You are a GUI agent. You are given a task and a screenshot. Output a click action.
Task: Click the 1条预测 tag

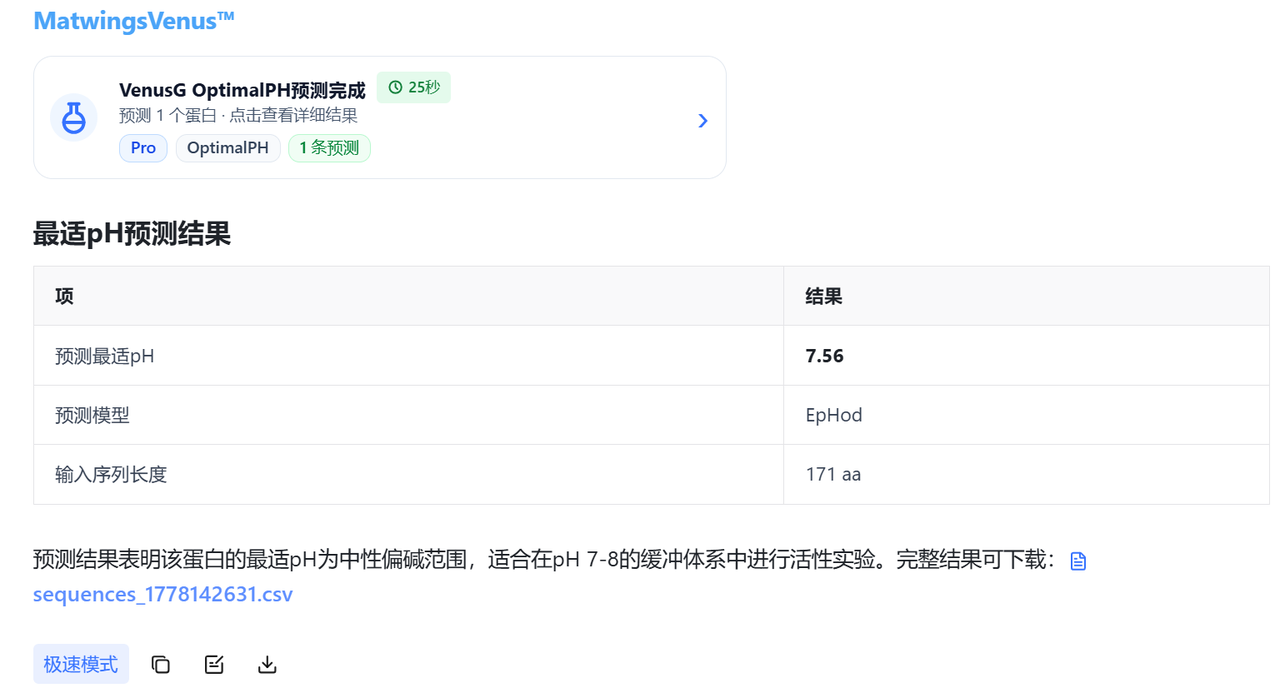[329, 148]
